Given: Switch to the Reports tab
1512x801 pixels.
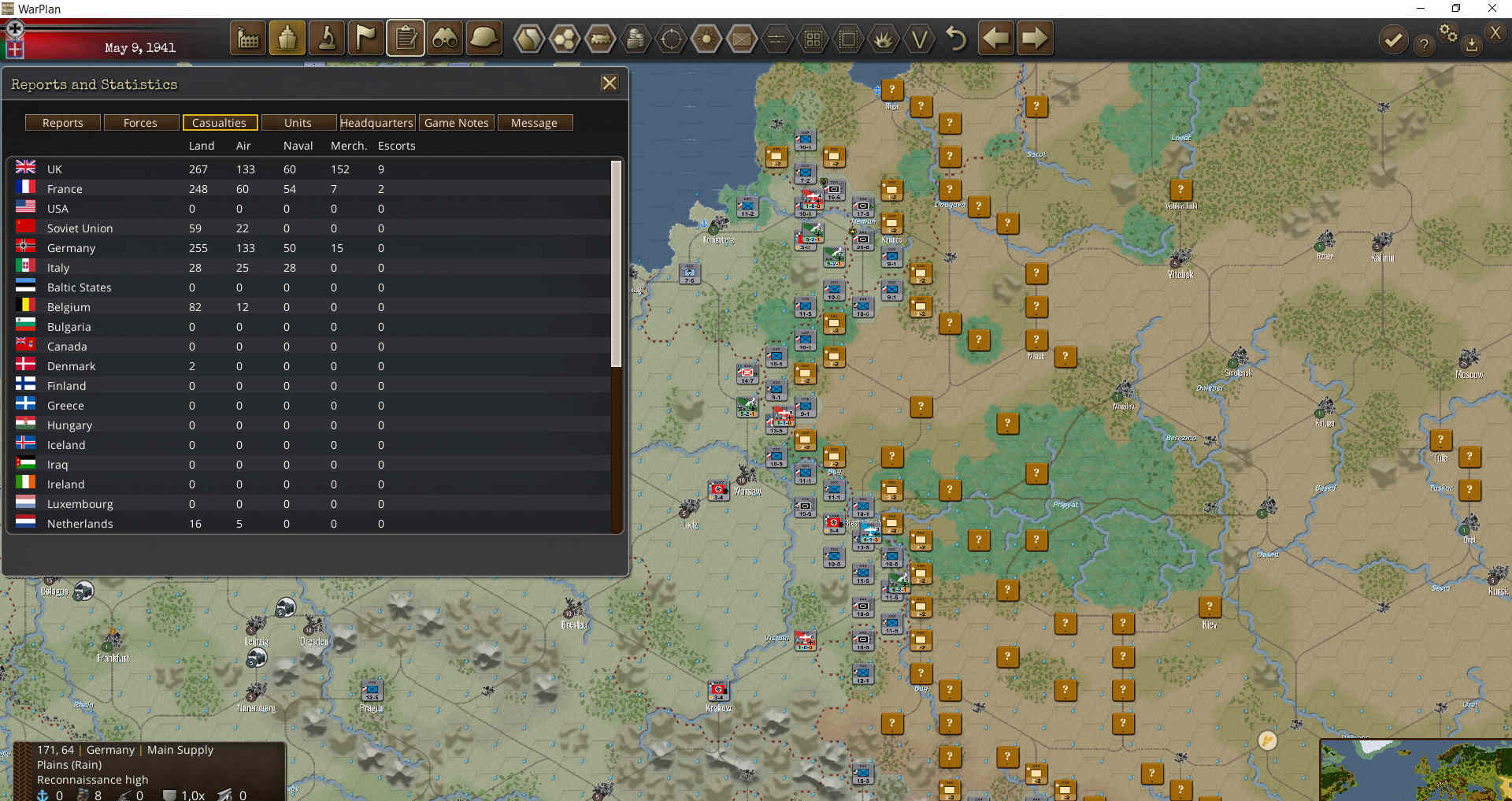Looking at the screenshot, I should [63, 123].
